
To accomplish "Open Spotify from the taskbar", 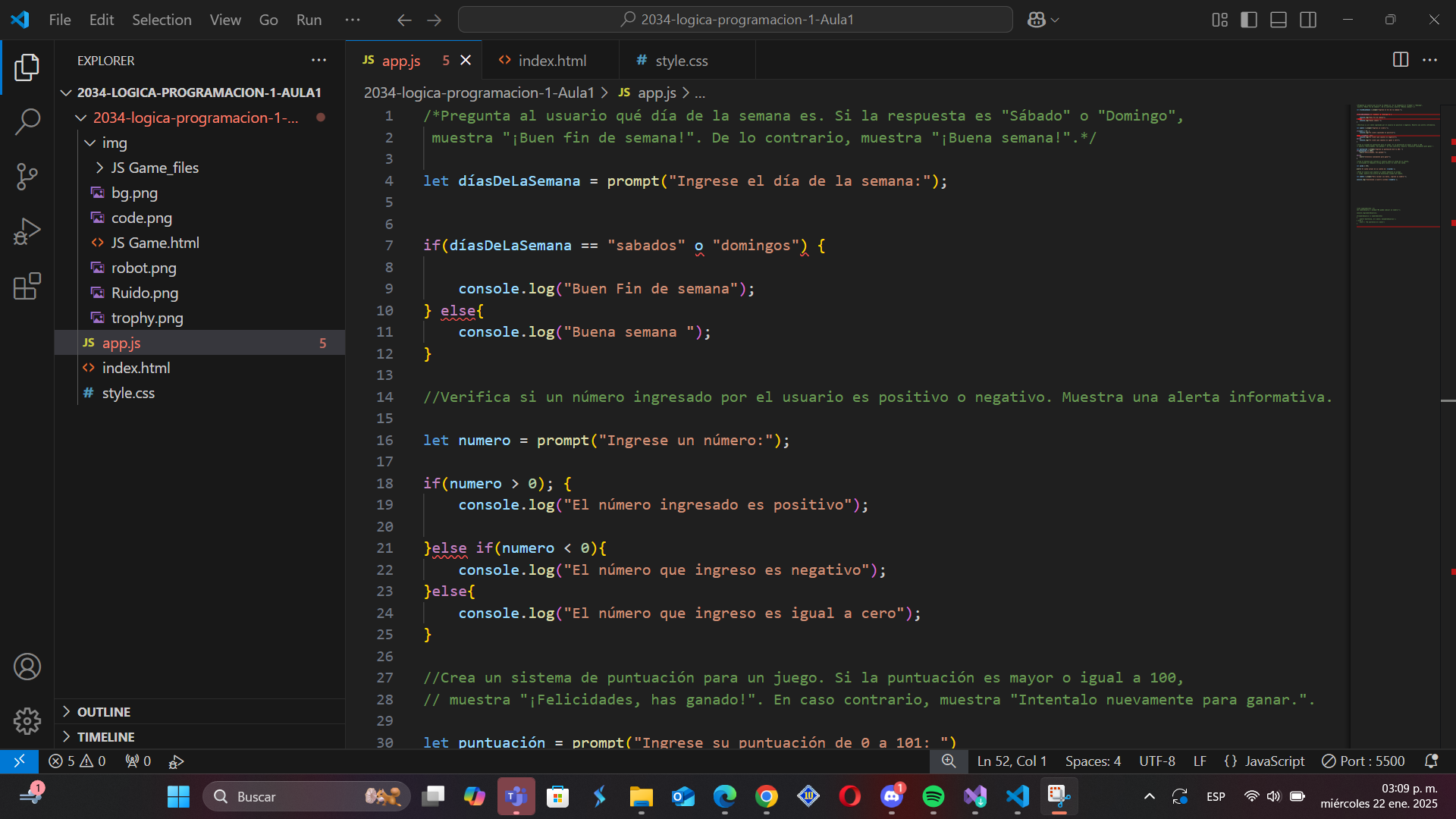I will coord(934,796).
